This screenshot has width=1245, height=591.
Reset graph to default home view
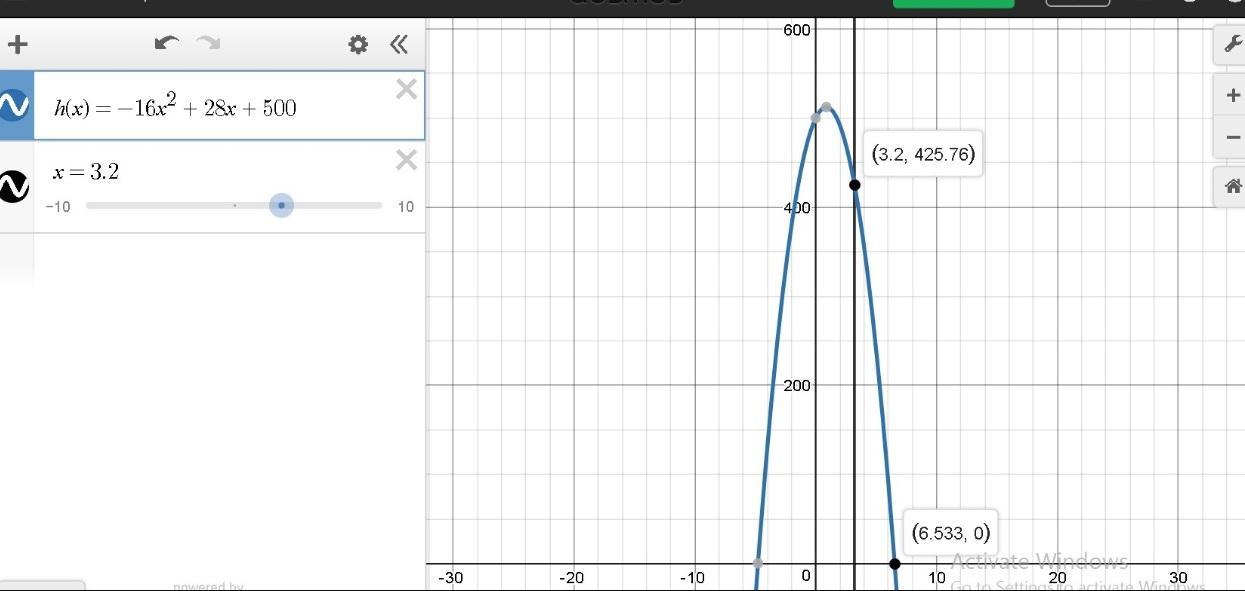click(x=1232, y=186)
